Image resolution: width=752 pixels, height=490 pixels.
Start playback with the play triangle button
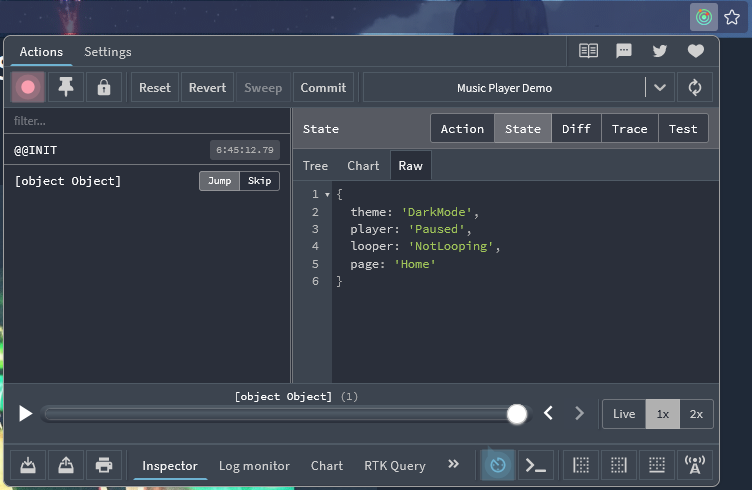tap(25, 413)
